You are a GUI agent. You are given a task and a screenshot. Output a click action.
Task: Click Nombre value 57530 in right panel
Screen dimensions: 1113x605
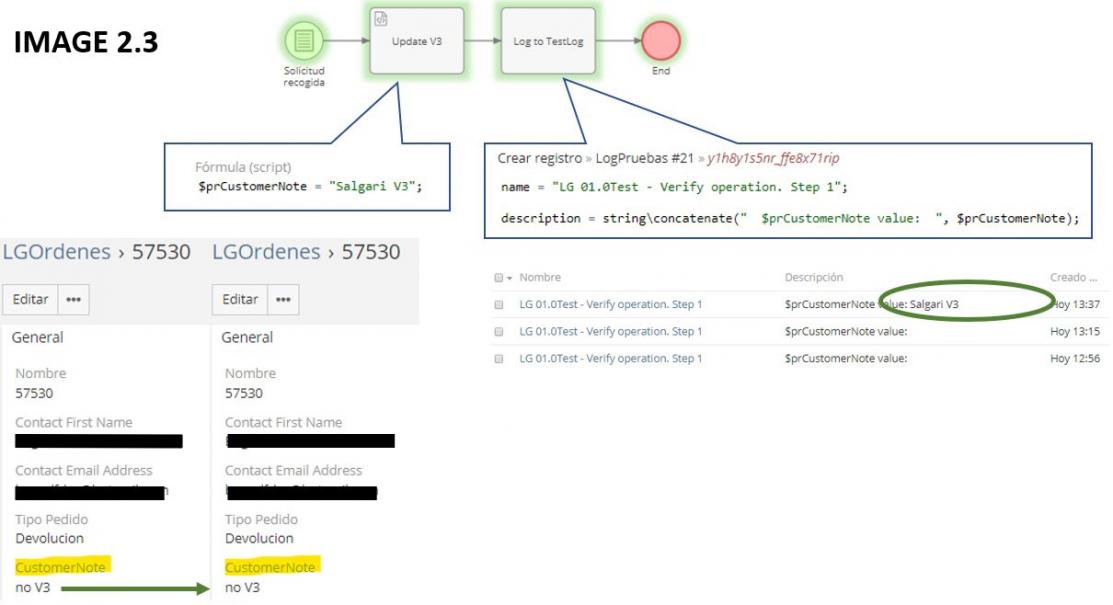point(243,393)
